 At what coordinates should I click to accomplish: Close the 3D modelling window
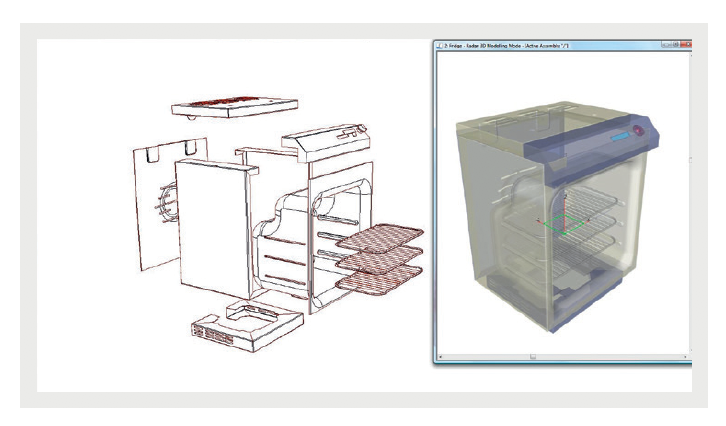[x=687, y=44]
